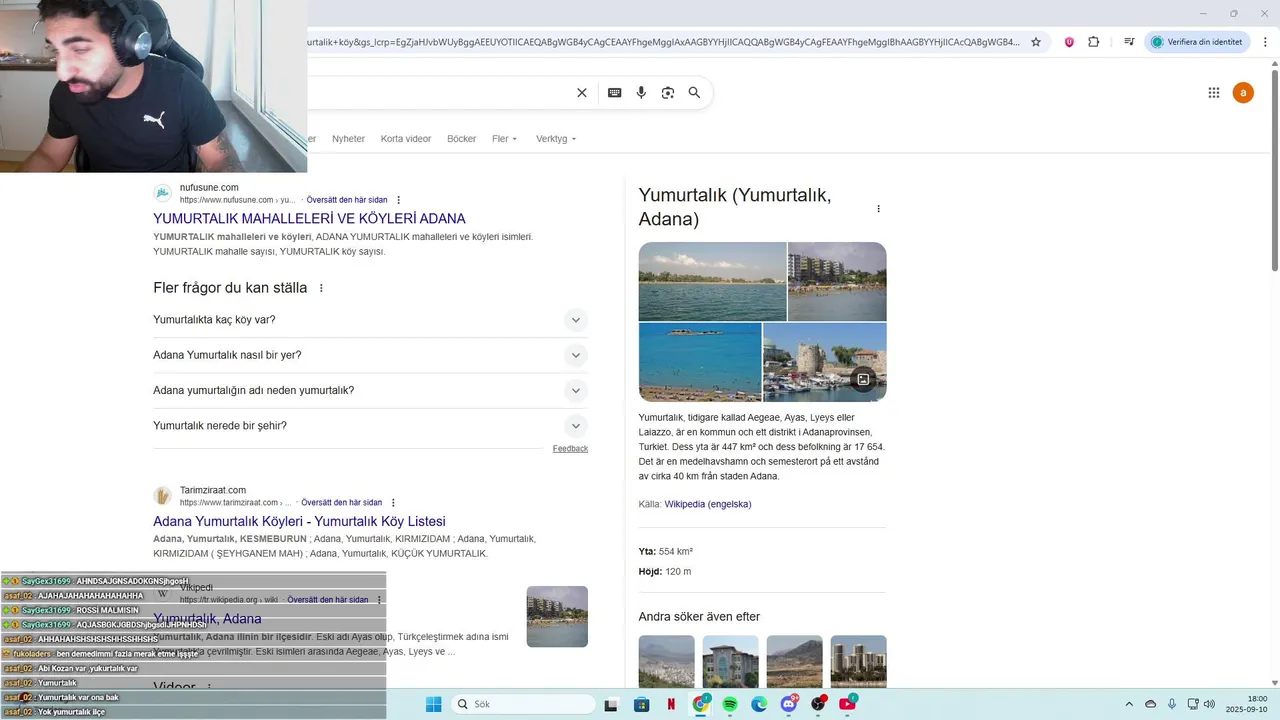Open options next to 'Fler frågor du kan ställa'
The image size is (1280, 720).
click(x=321, y=288)
